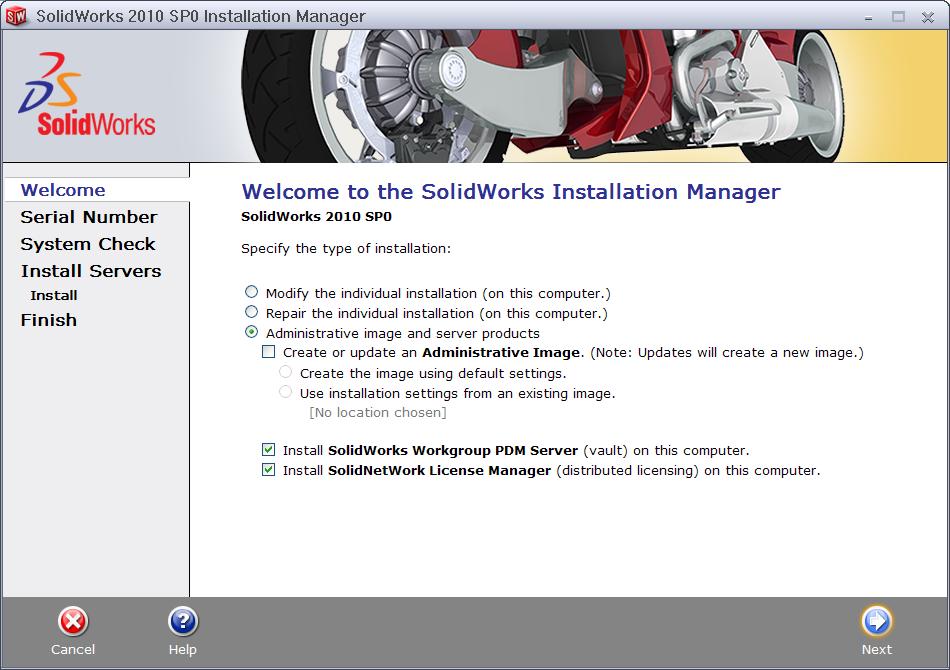Click the Welcome to SolidWorks Installation Manager heading
Image resolution: width=950 pixels, height=670 pixels.
click(511, 191)
